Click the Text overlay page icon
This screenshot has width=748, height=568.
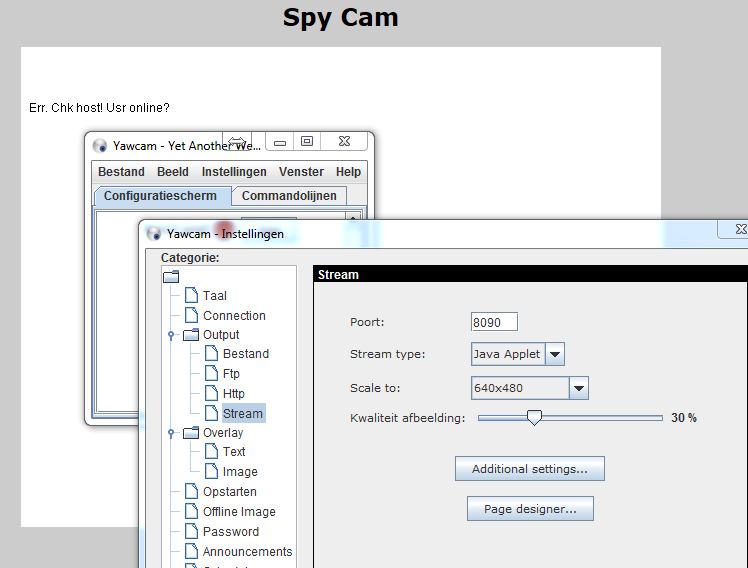coord(211,452)
